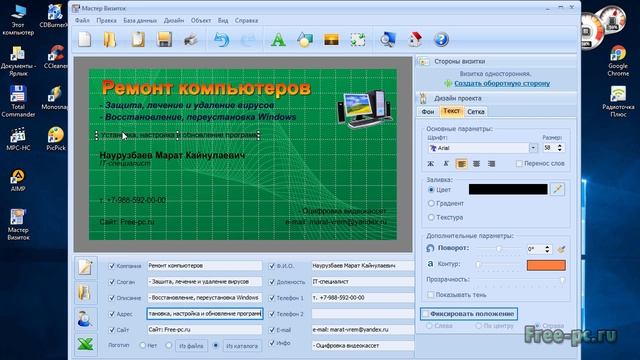Enable the Перенос слов checkbox
Screen dimensions: 640x360
(x=519, y=163)
